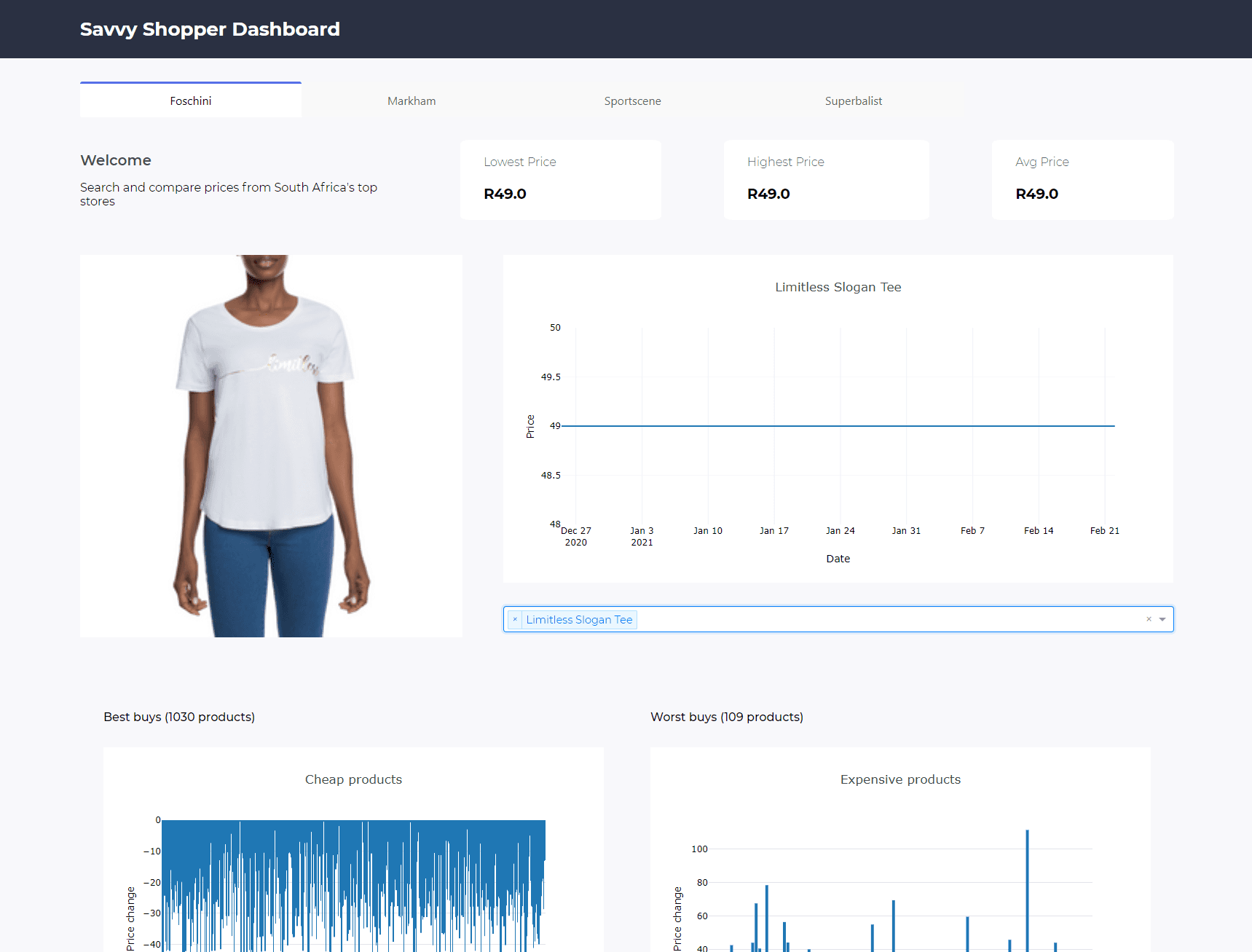The height and width of the screenshot is (952, 1252).
Task: Click the white t-shirt product image
Action: coord(270,444)
